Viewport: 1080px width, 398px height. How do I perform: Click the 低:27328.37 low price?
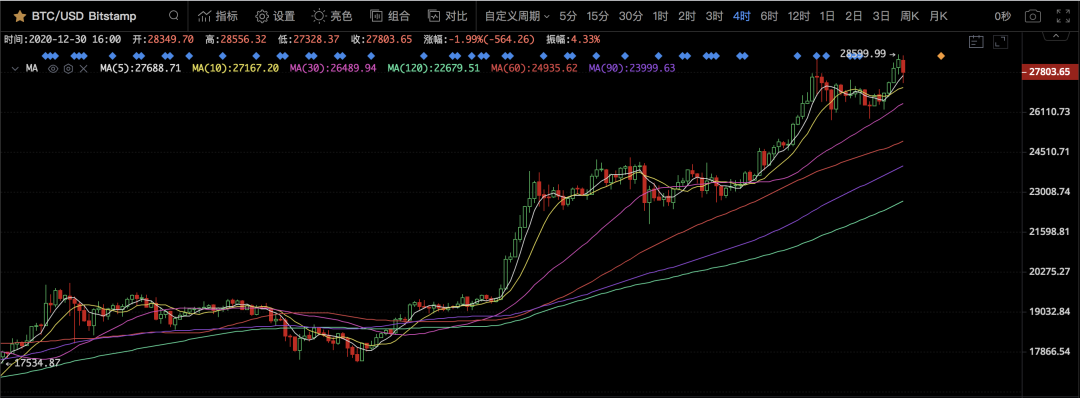pyautogui.click(x=309, y=39)
